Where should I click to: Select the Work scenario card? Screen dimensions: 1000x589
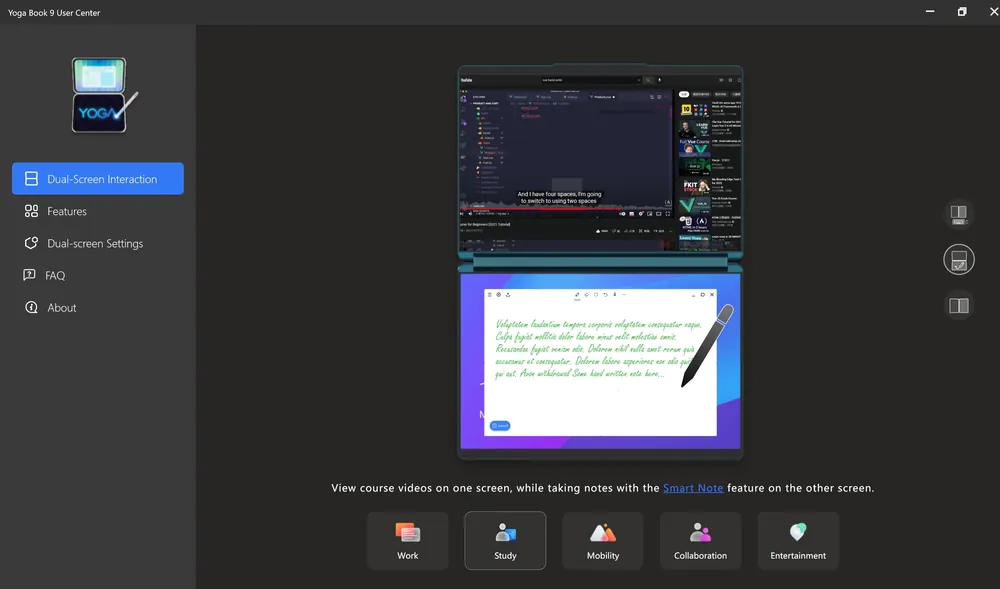[408, 541]
